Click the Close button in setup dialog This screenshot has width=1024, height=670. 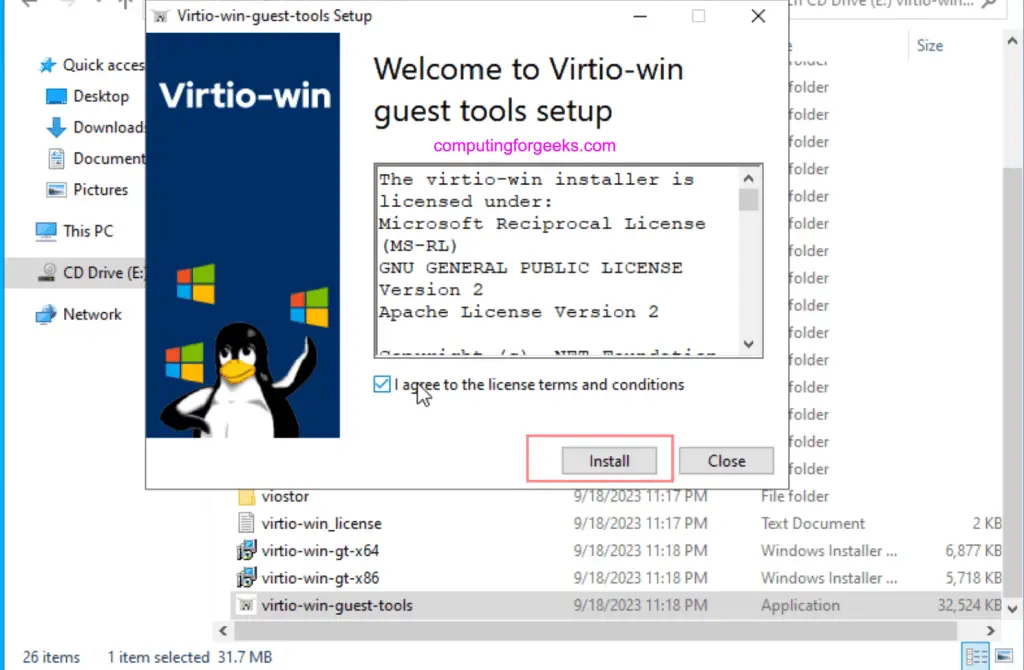[726, 461]
